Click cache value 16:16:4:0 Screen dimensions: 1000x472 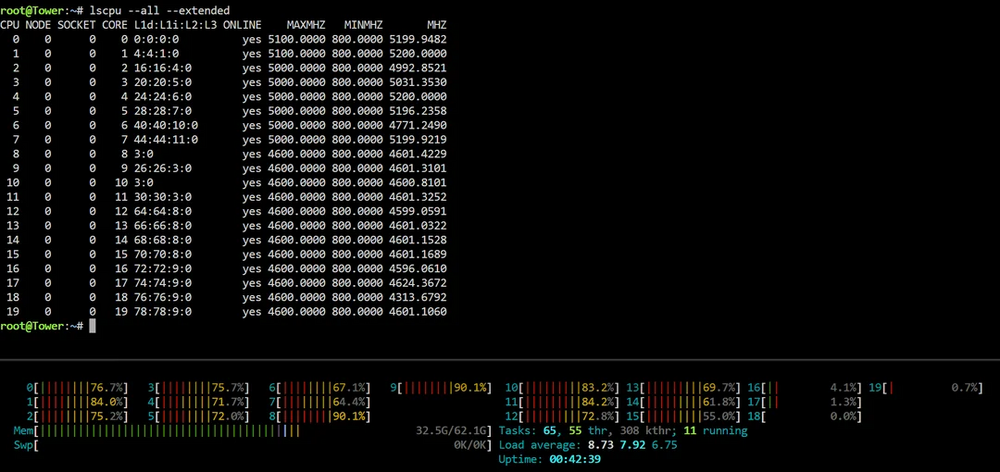(163, 68)
